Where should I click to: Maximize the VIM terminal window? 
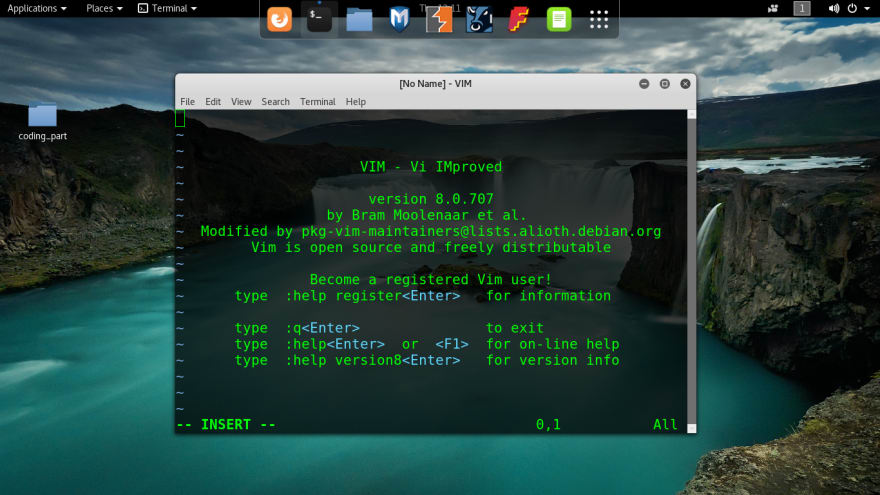point(664,84)
